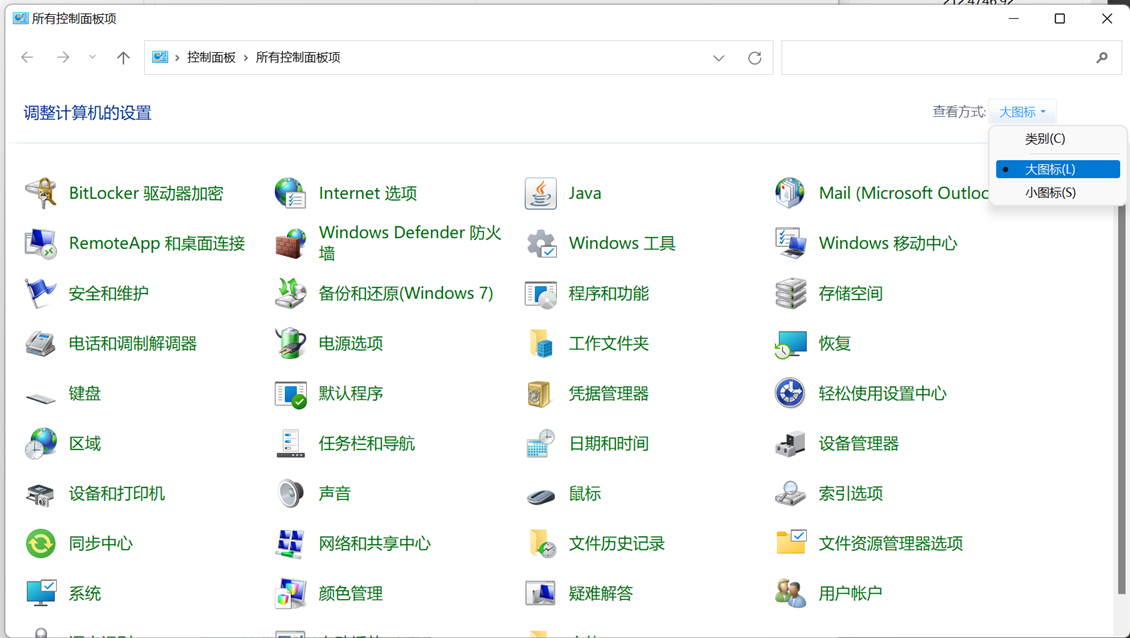1130x638 pixels.
Task: Go up one level with up arrow
Action: (x=123, y=57)
